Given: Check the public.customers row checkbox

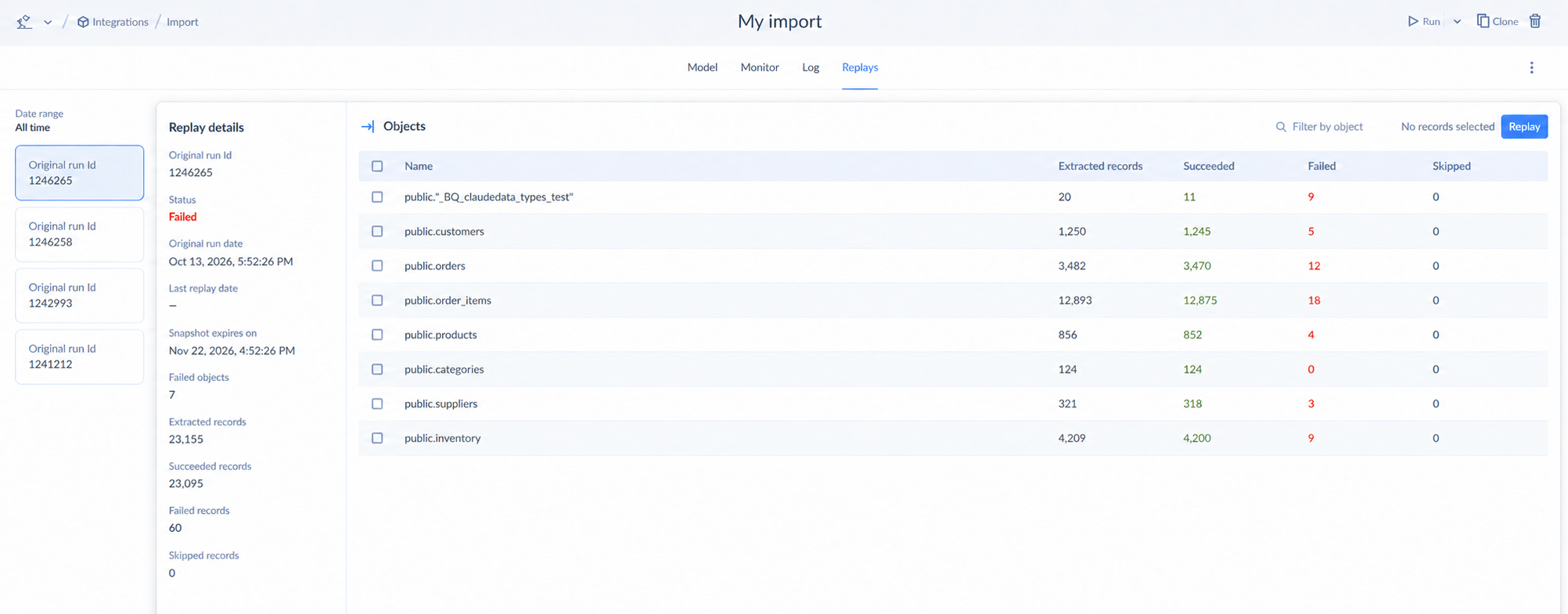Looking at the screenshot, I should [377, 232].
